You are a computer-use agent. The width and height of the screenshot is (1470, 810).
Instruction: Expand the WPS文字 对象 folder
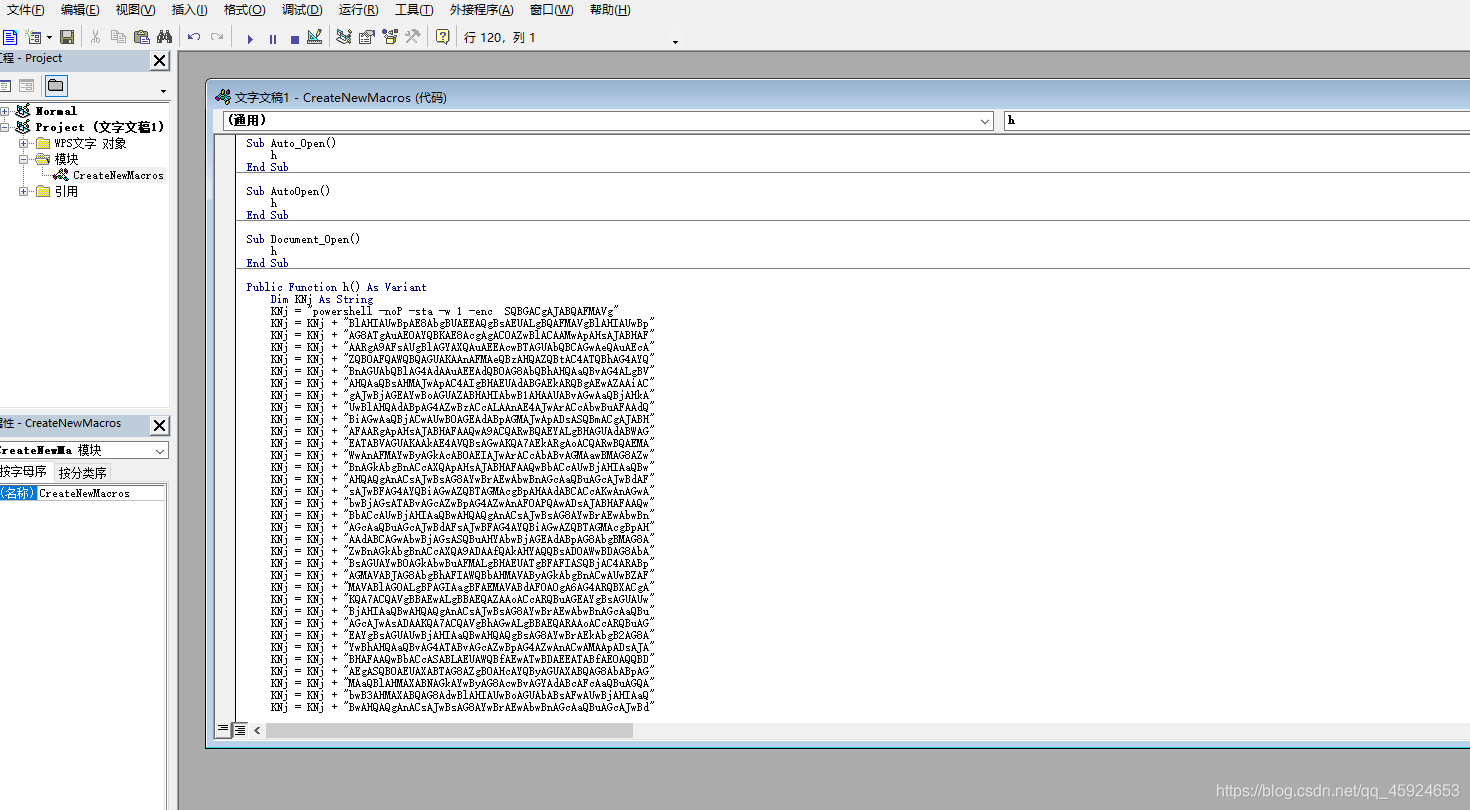[x=24, y=143]
